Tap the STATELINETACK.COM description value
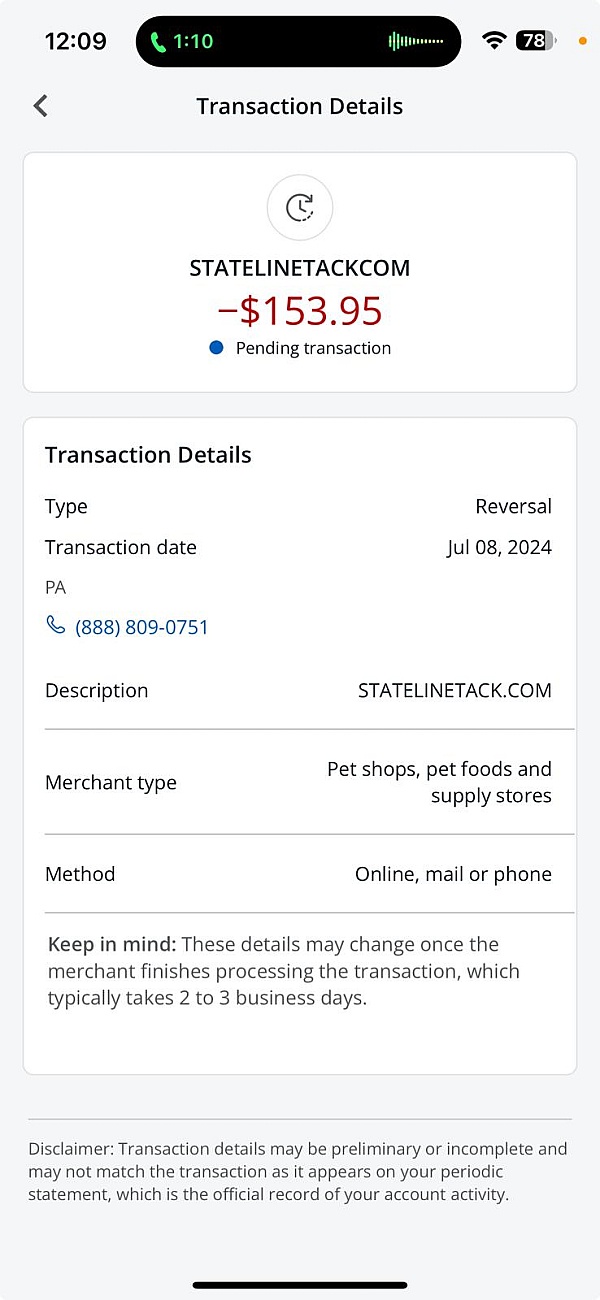Screen dimensions: 600x1300 pos(454,690)
